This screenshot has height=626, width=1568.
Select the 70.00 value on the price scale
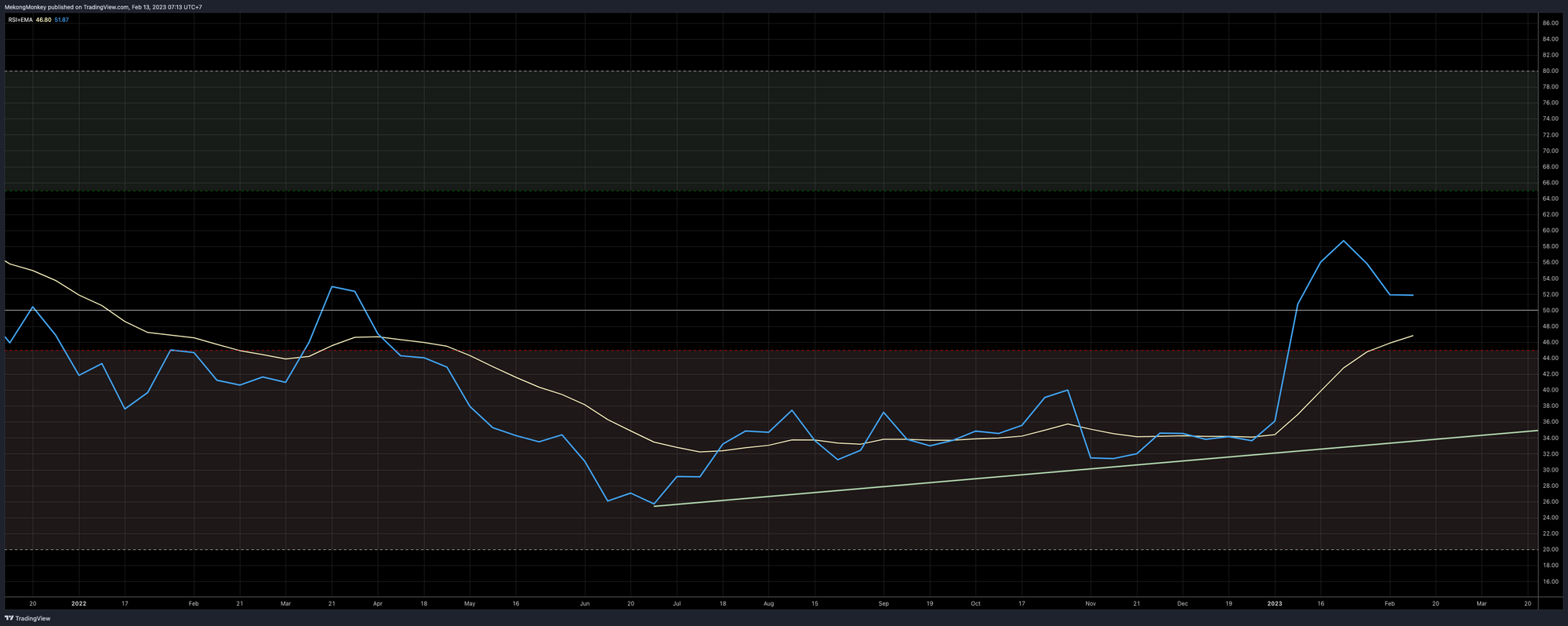[x=1550, y=151]
